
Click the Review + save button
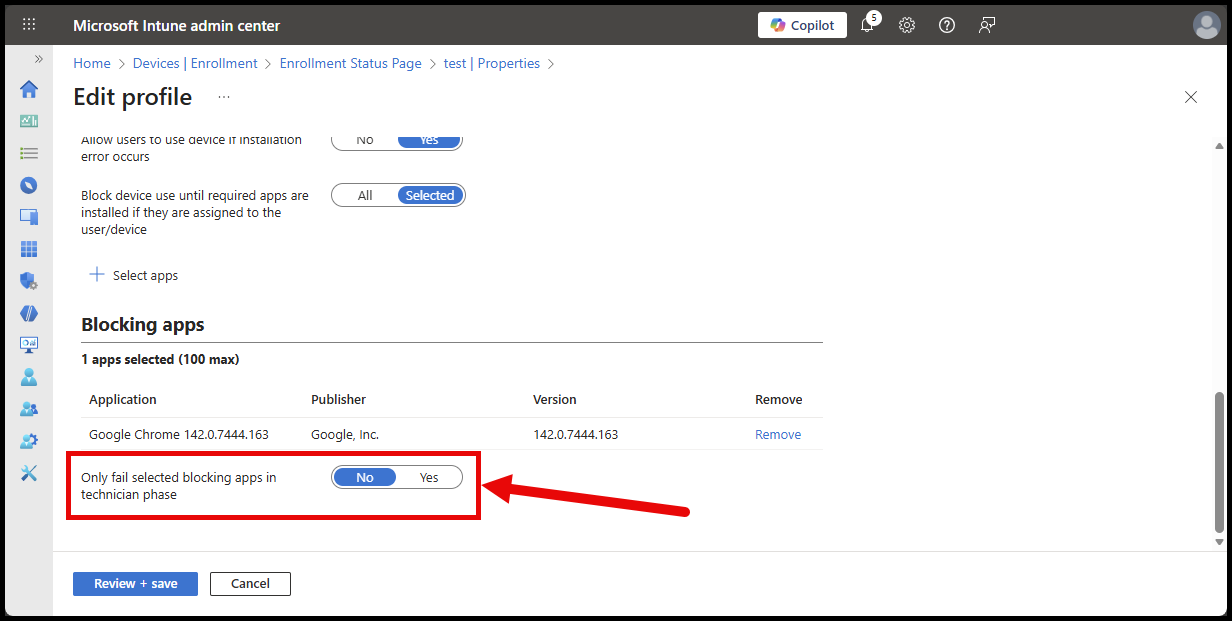coord(135,583)
